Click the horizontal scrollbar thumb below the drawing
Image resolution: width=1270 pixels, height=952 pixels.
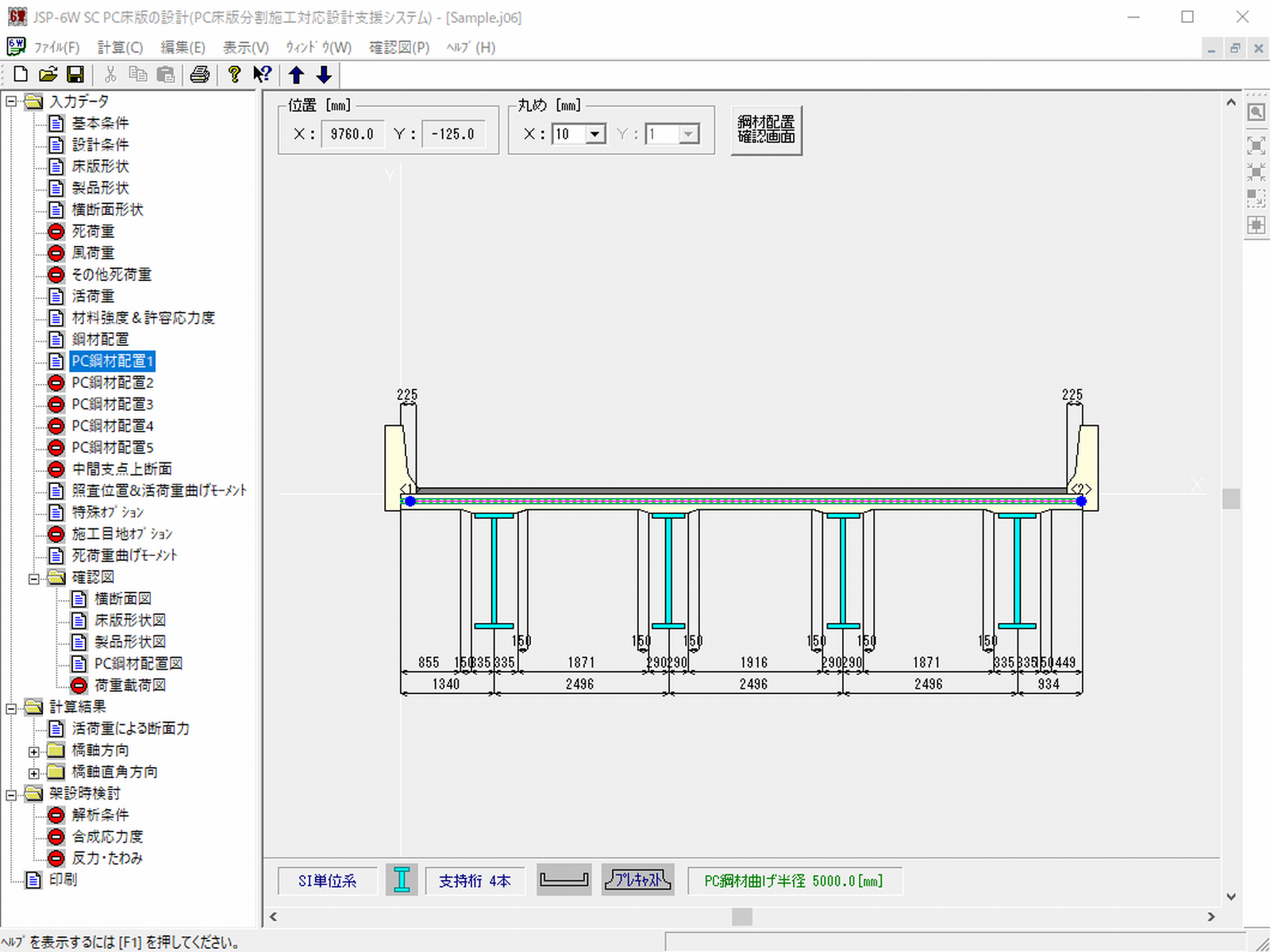(741, 917)
